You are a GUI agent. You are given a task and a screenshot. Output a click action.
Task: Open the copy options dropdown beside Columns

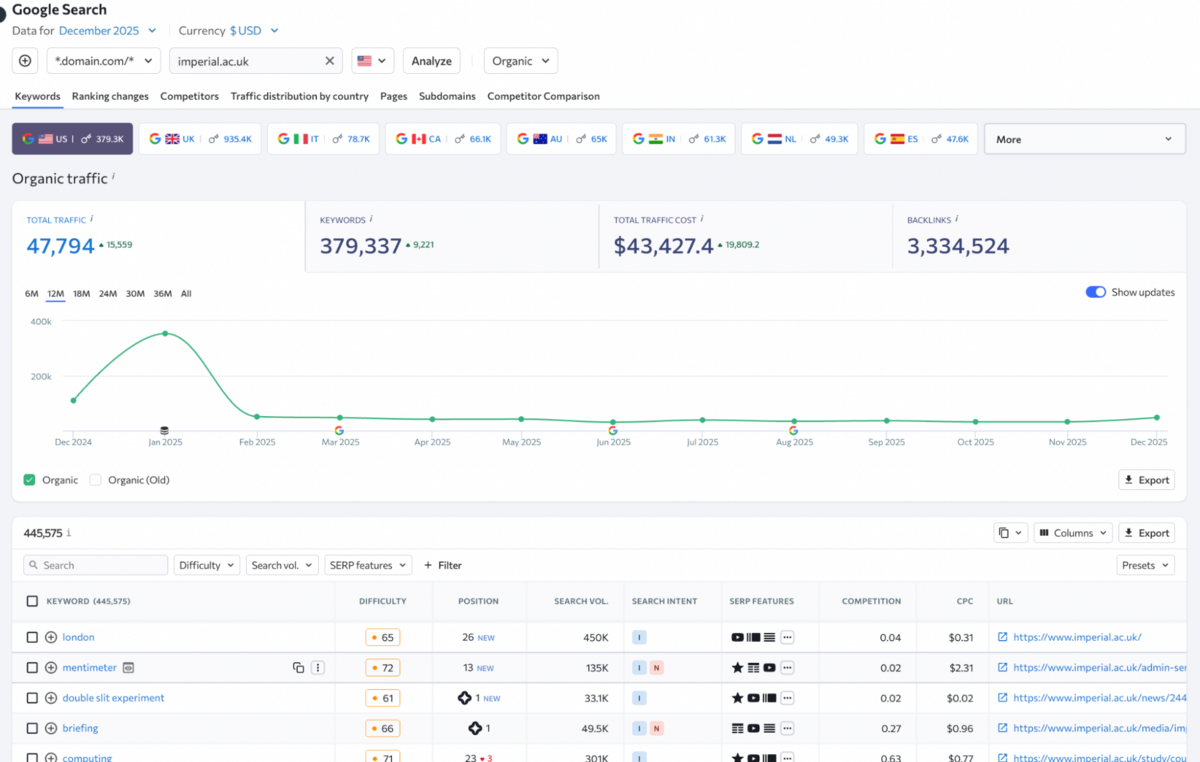point(1011,533)
